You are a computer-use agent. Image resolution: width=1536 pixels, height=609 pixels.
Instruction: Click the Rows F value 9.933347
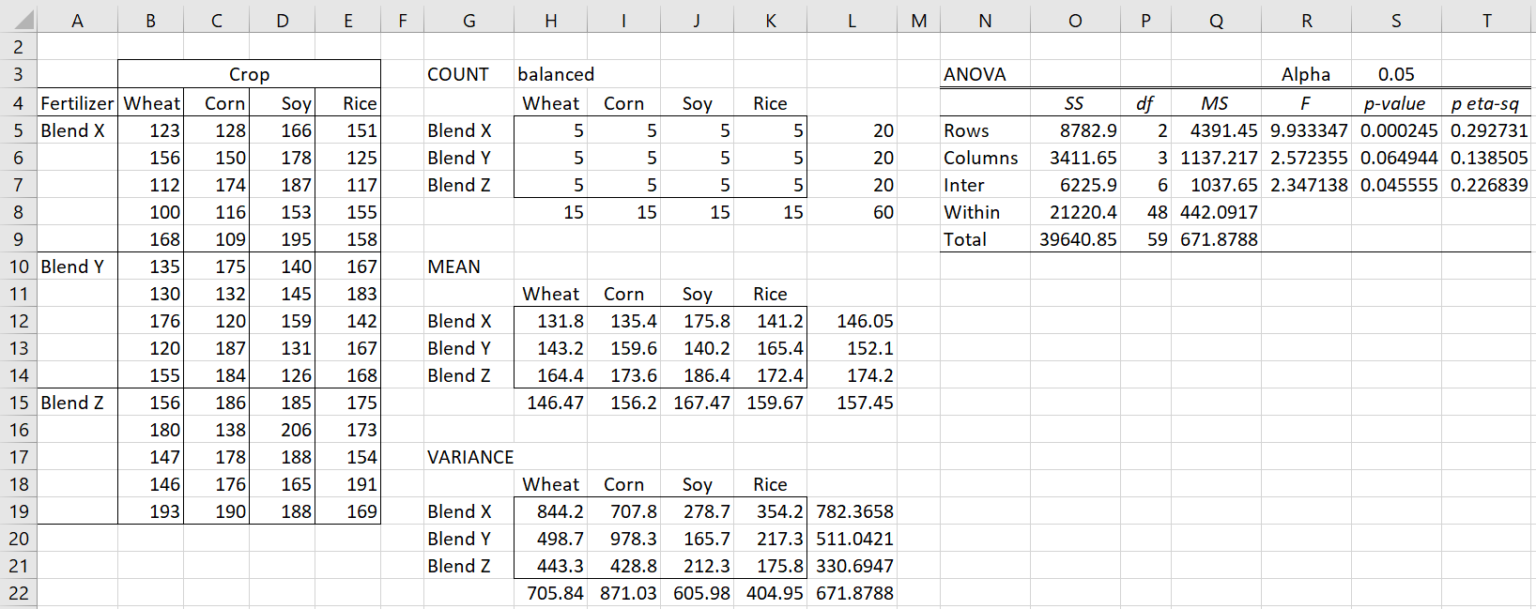[1306, 129]
